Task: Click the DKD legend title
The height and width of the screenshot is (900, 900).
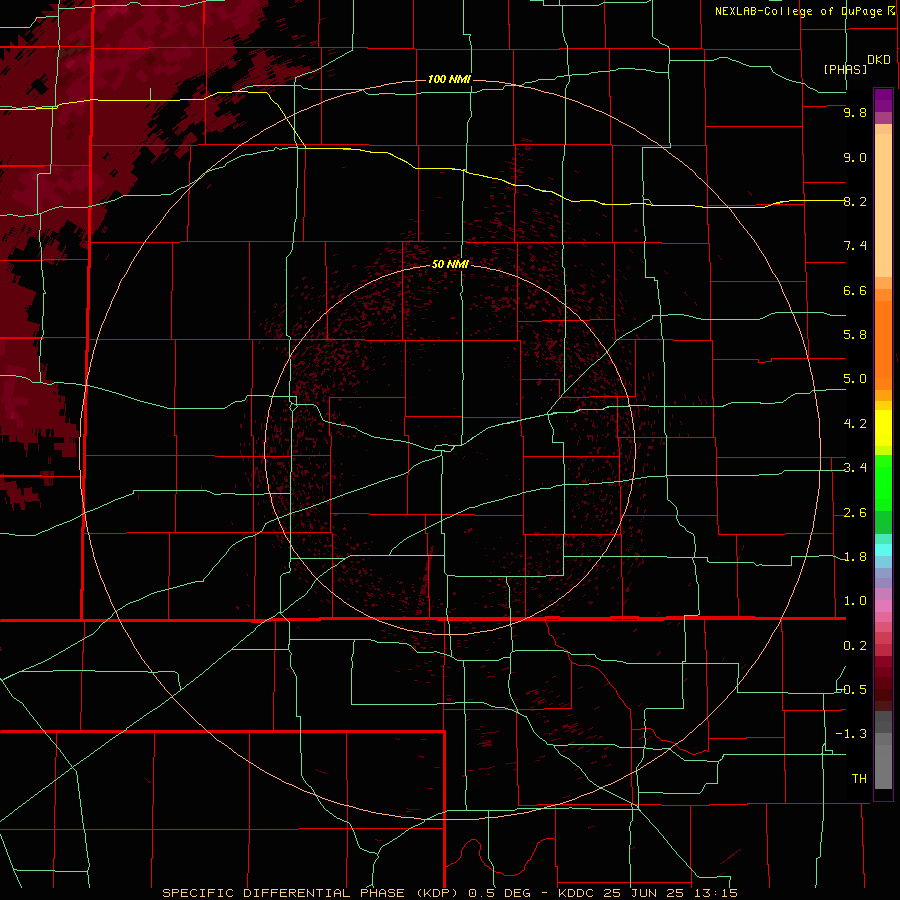Action: pos(878,60)
